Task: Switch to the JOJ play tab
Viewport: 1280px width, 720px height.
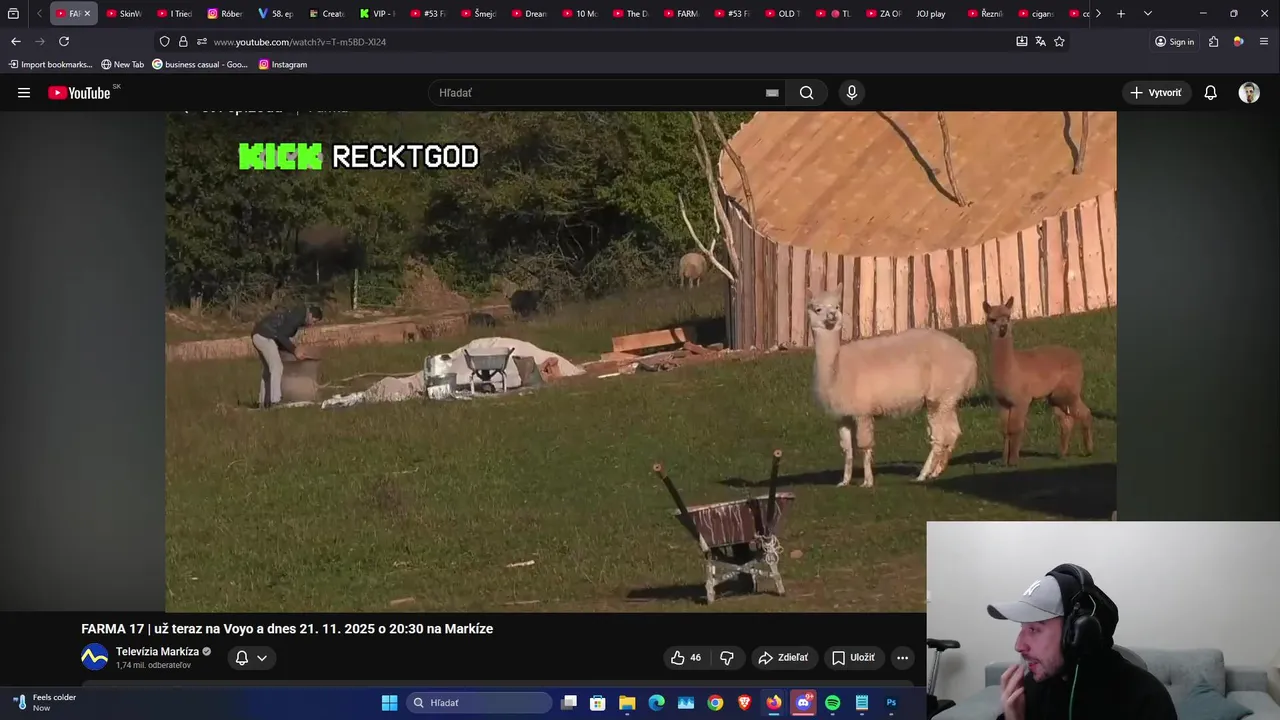Action: (x=933, y=13)
